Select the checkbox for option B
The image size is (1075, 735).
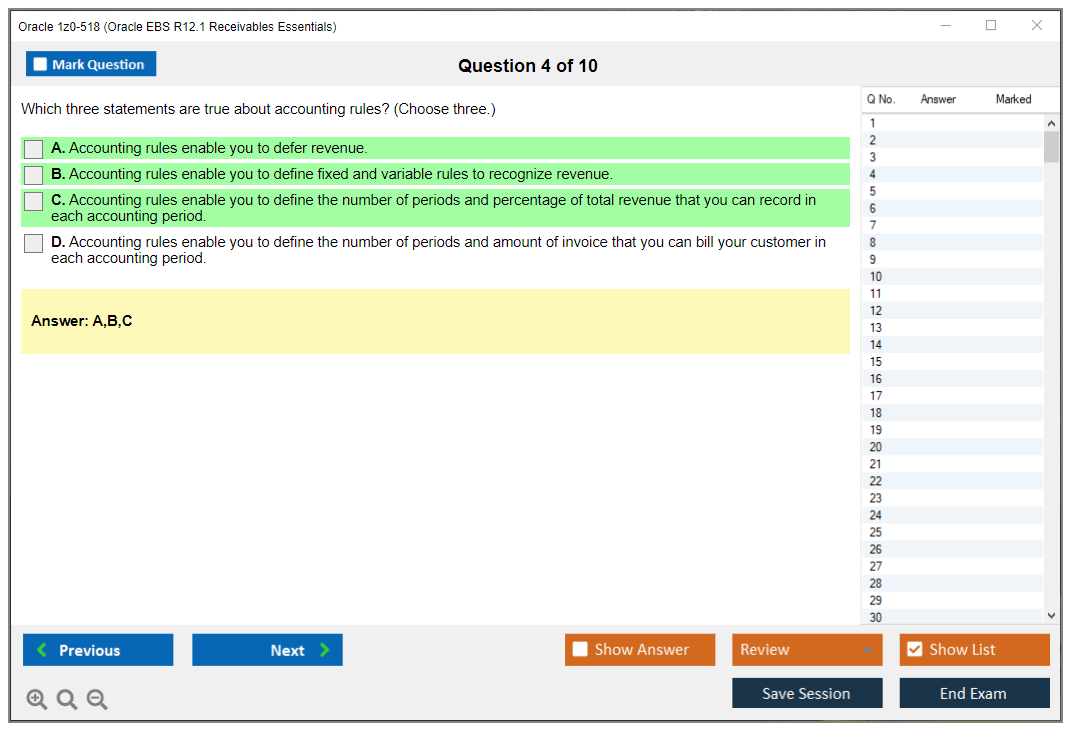coord(34,175)
